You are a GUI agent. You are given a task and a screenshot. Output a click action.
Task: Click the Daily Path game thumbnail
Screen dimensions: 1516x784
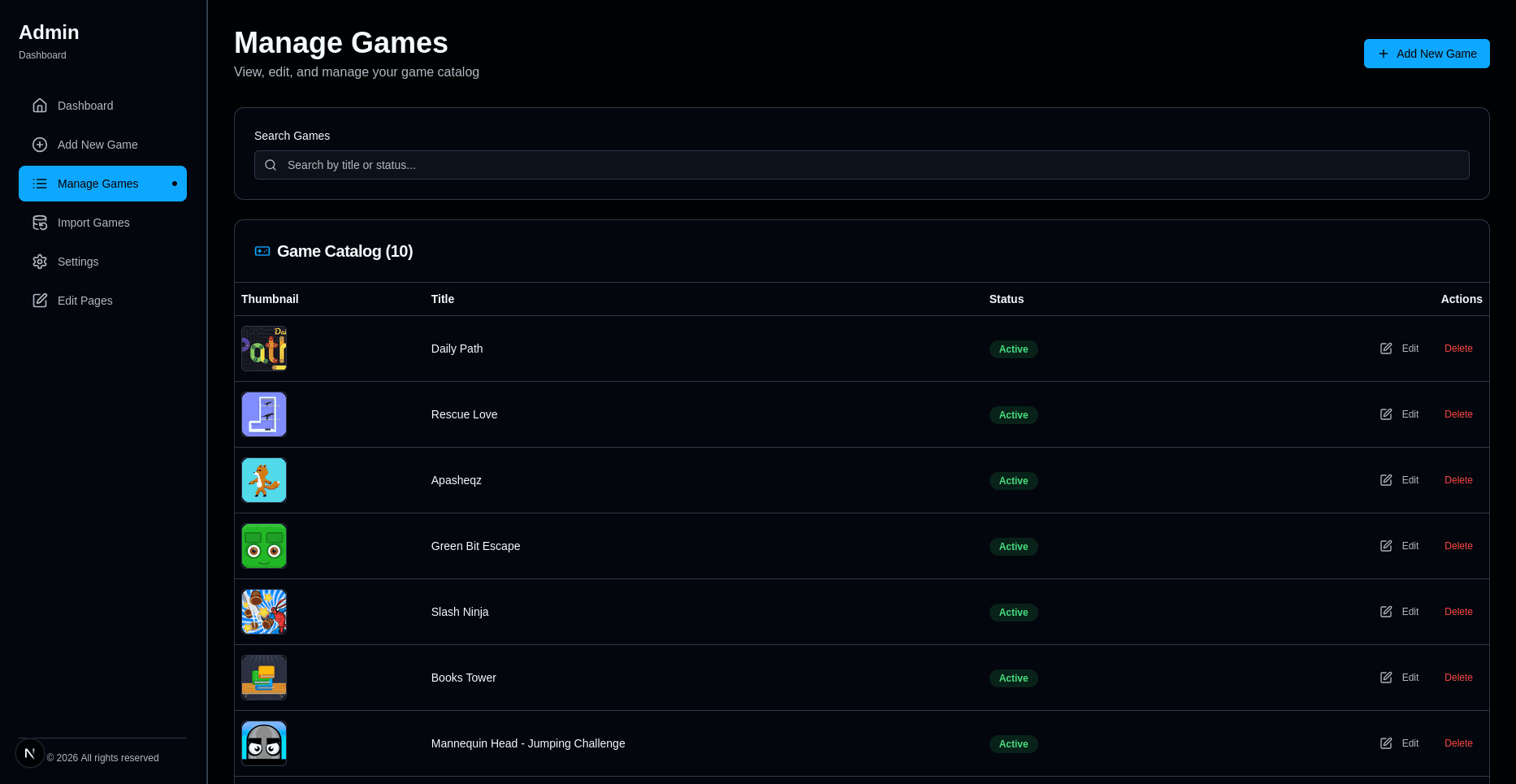[263, 349]
